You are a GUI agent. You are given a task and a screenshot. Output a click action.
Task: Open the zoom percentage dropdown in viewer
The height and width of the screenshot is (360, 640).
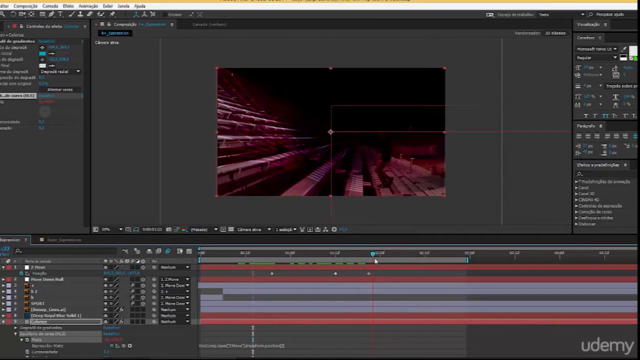point(111,229)
